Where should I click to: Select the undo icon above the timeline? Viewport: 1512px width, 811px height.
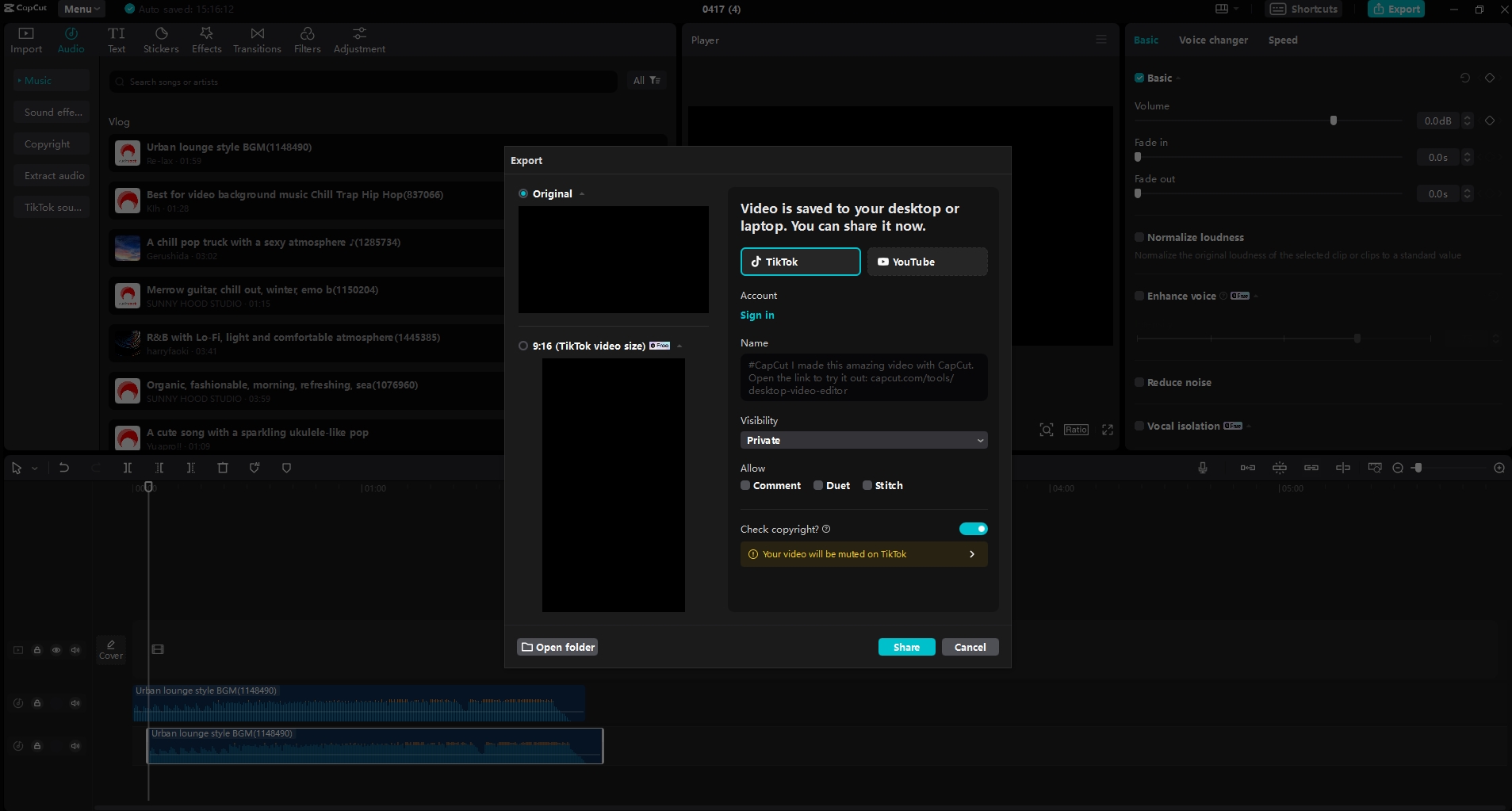pos(63,468)
